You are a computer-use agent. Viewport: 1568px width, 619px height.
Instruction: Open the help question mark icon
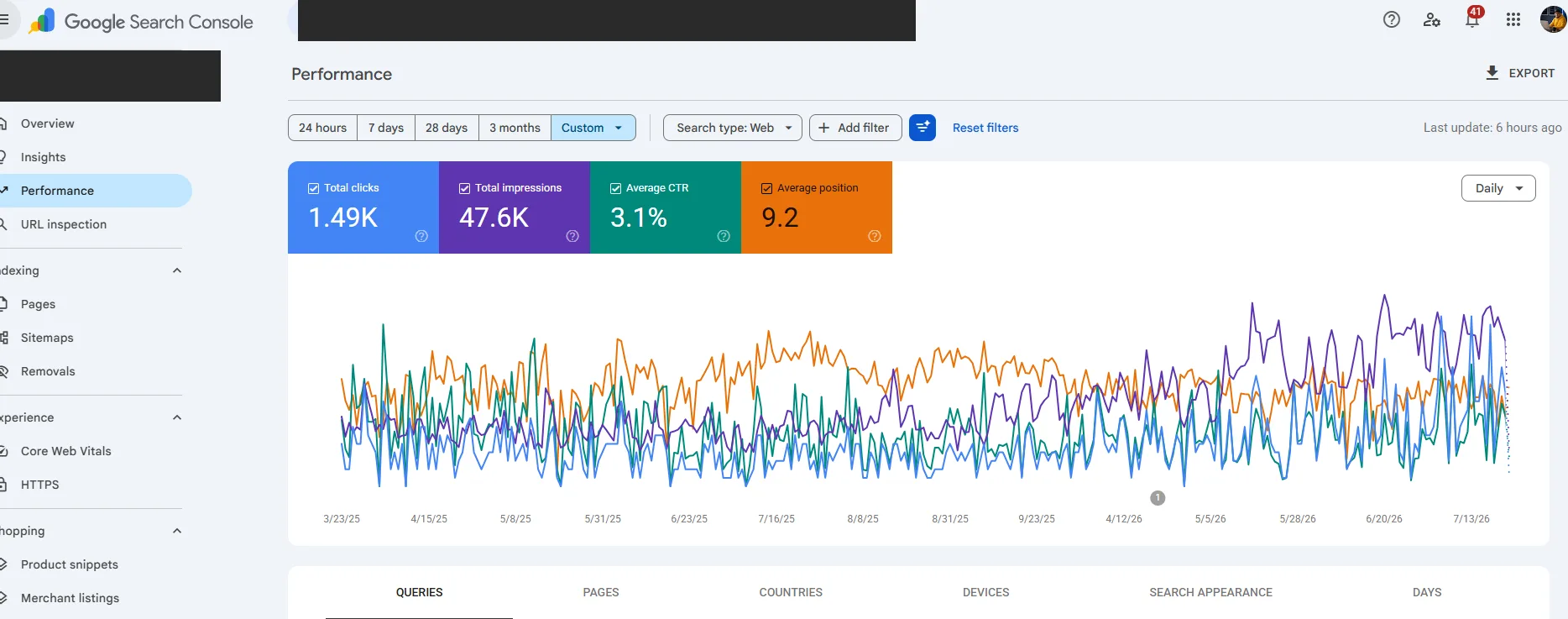click(x=1392, y=19)
